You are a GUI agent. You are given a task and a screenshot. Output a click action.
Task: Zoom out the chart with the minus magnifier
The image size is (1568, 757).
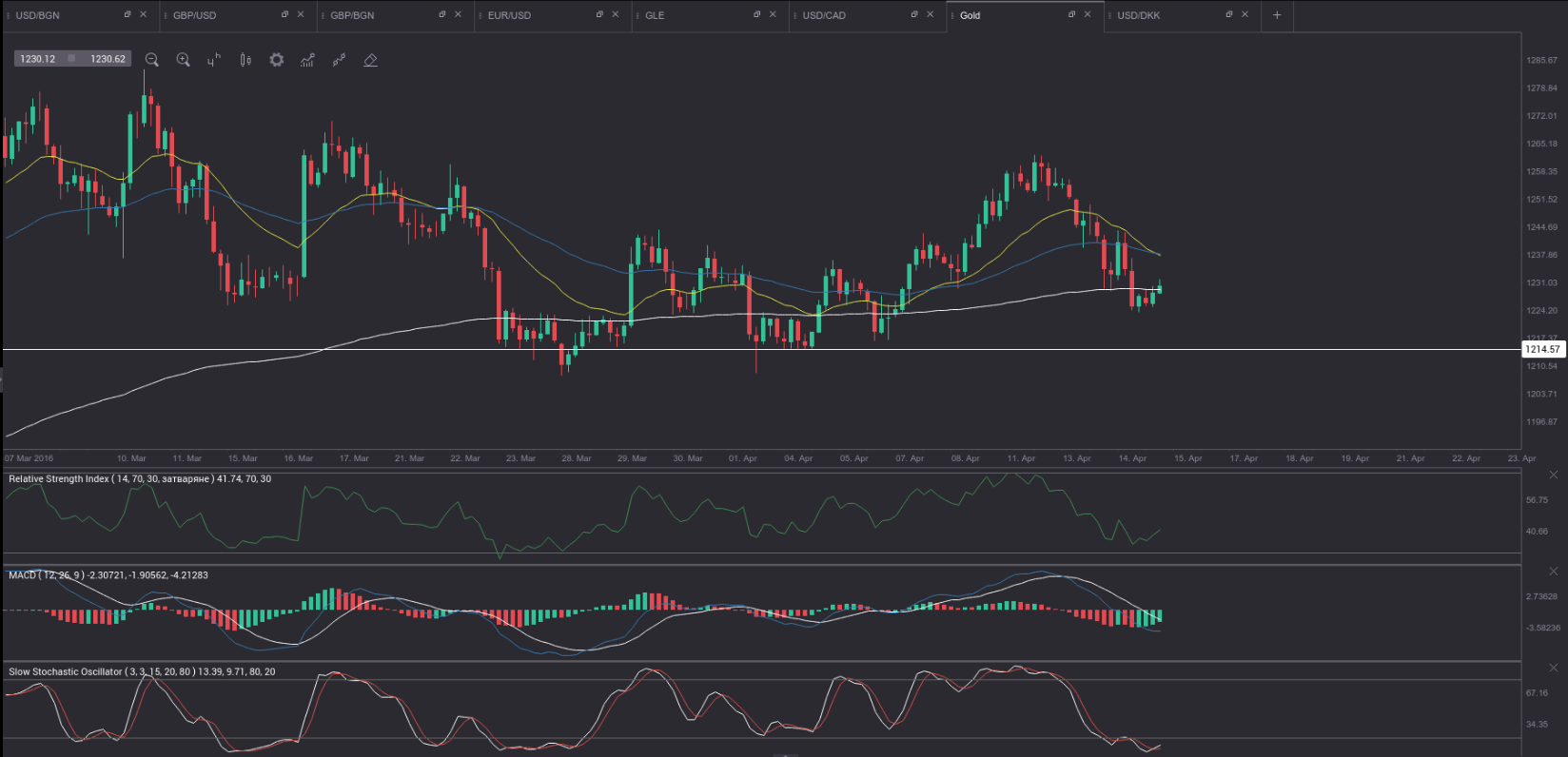(x=151, y=60)
